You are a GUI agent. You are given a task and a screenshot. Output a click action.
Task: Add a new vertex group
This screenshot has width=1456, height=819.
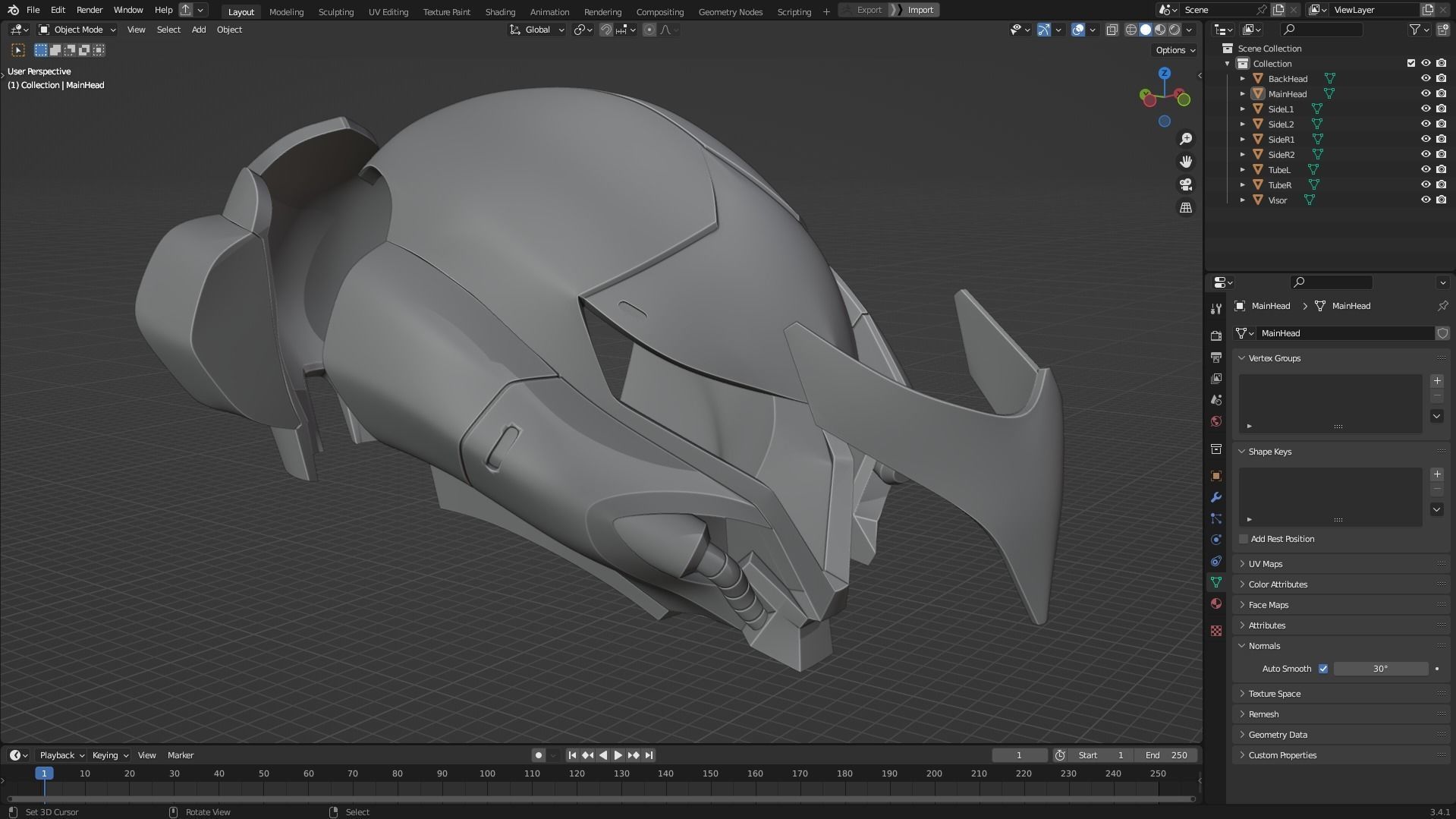(1437, 381)
